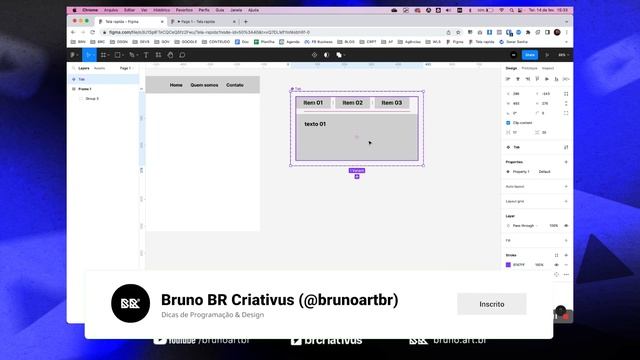The width and height of the screenshot is (640, 360).
Task: Select the Hand tool
Action: [170, 55]
